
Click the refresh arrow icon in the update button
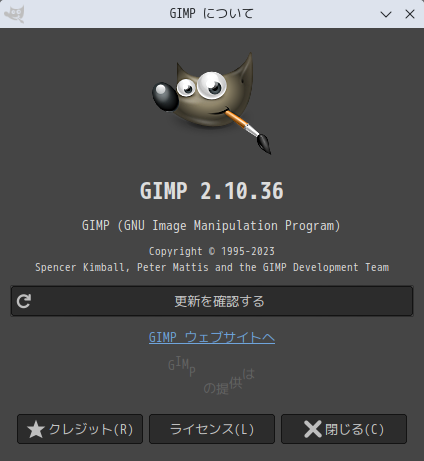24,301
